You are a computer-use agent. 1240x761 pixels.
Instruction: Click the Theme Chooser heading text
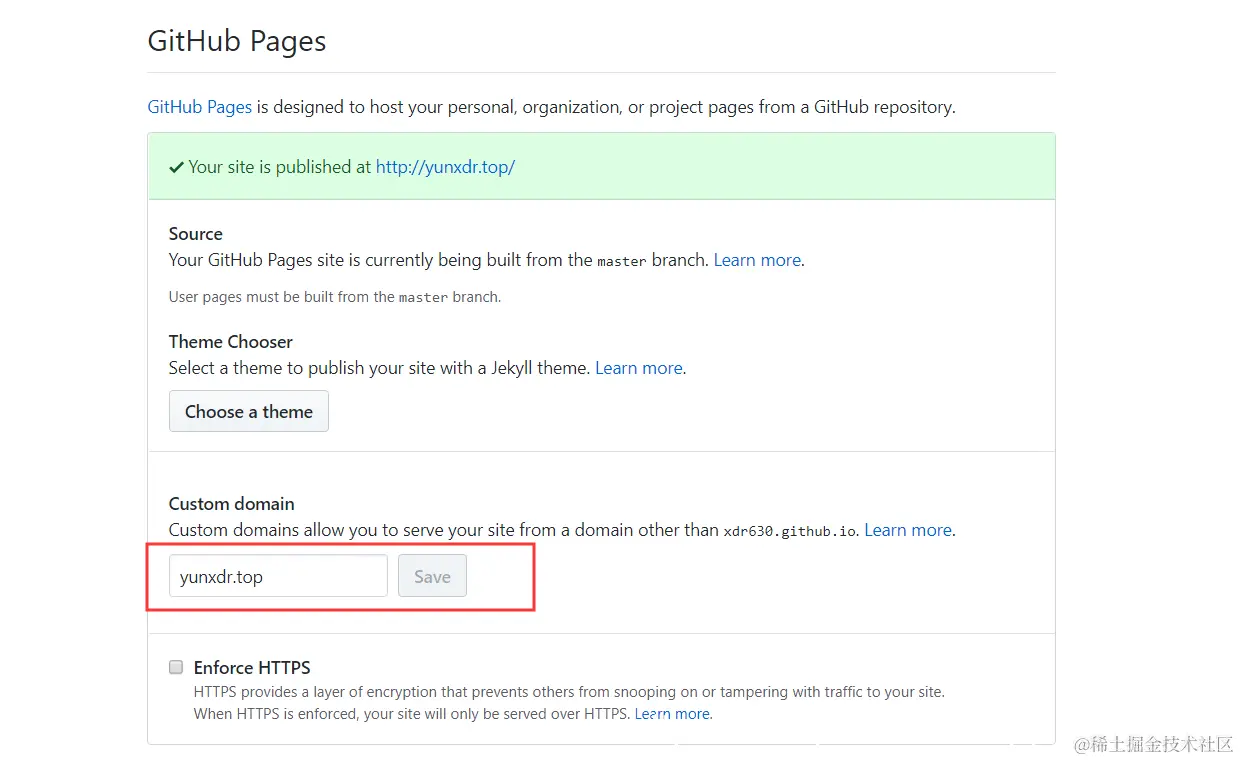pos(231,342)
